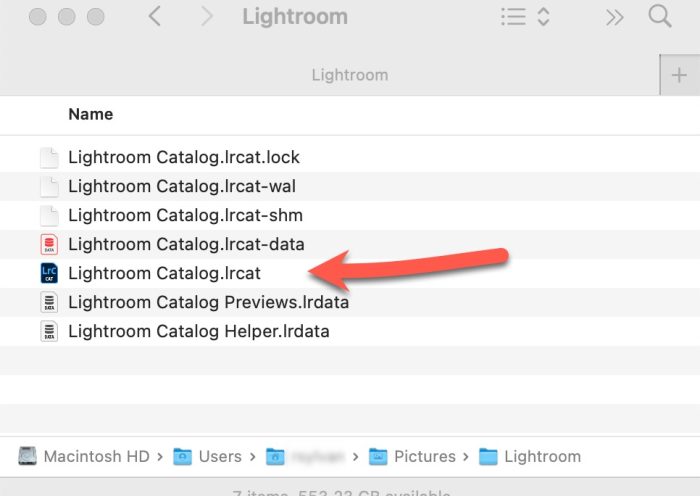Click the Lightroom window title
The image size is (700, 496).
point(295,17)
